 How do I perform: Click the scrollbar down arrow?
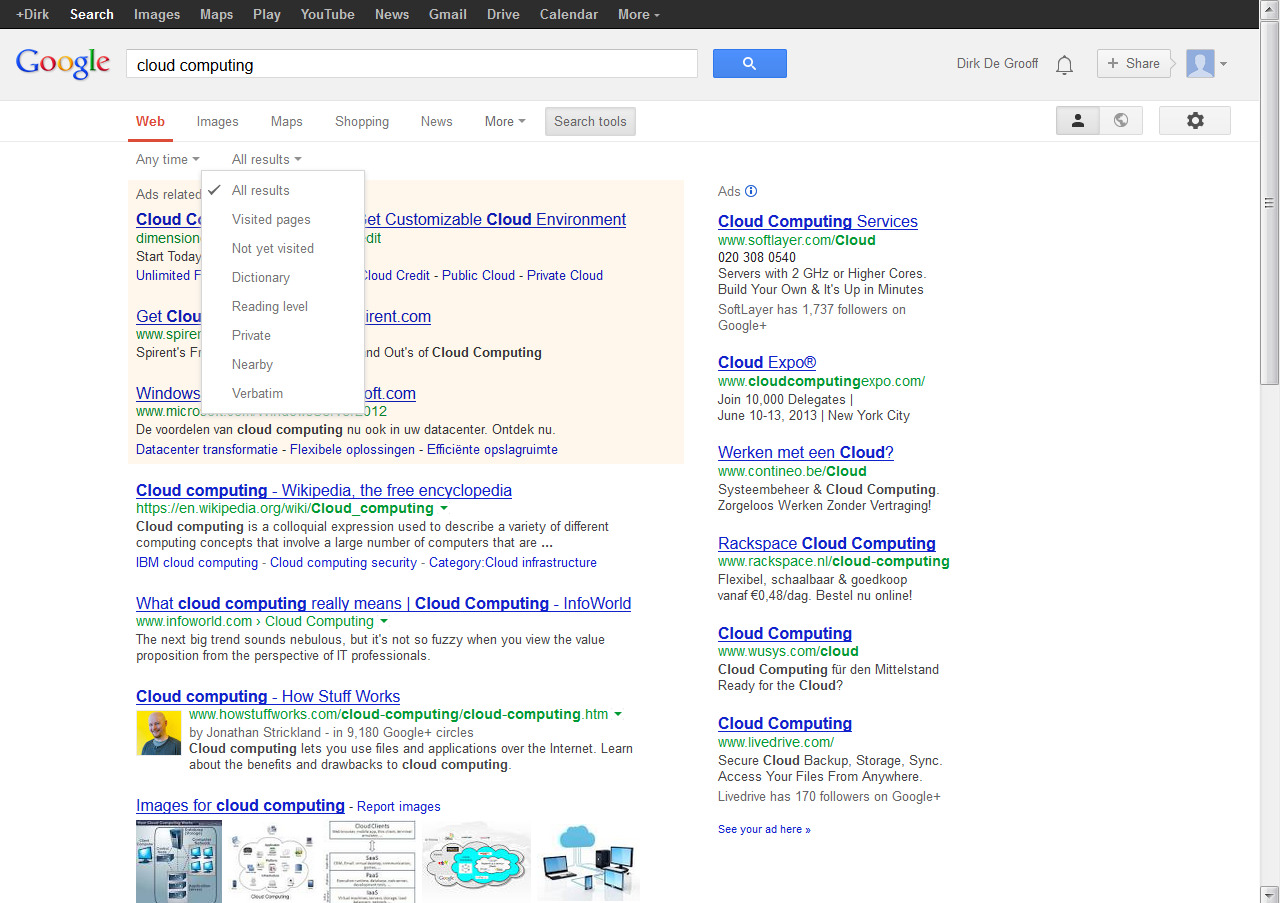tap(1269, 894)
